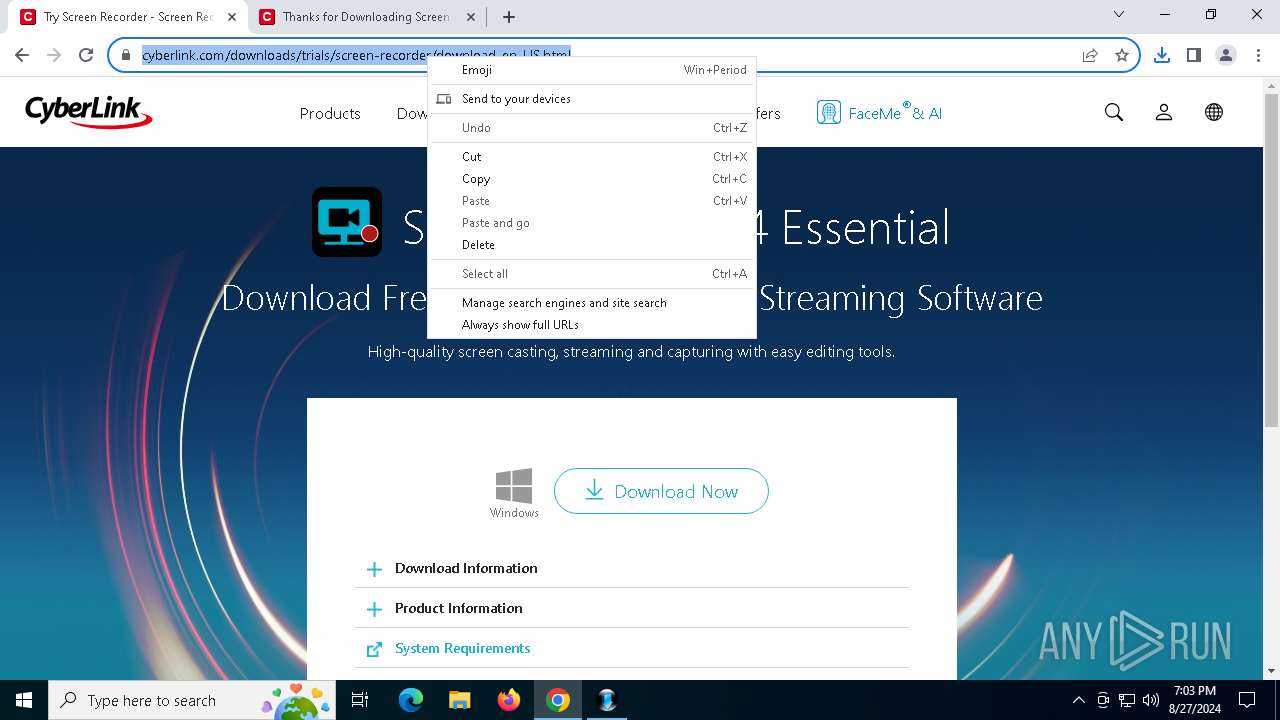Open the System Requirements link
Viewport: 1280px width, 720px height.
(x=462, y=648)
